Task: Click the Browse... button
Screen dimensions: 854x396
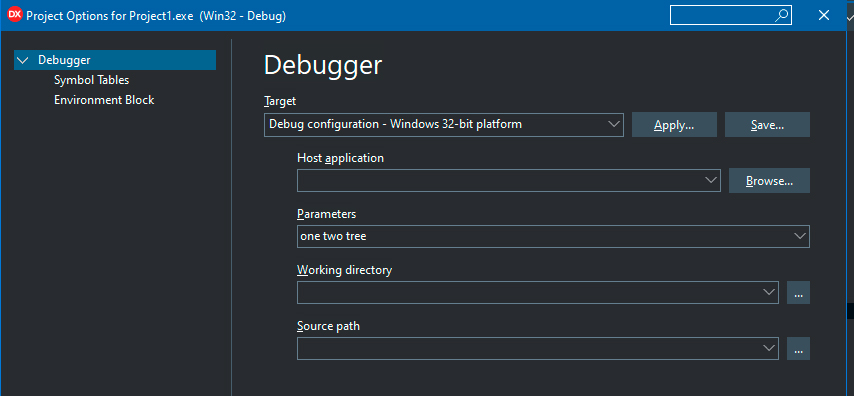Action: pos(769,181)
